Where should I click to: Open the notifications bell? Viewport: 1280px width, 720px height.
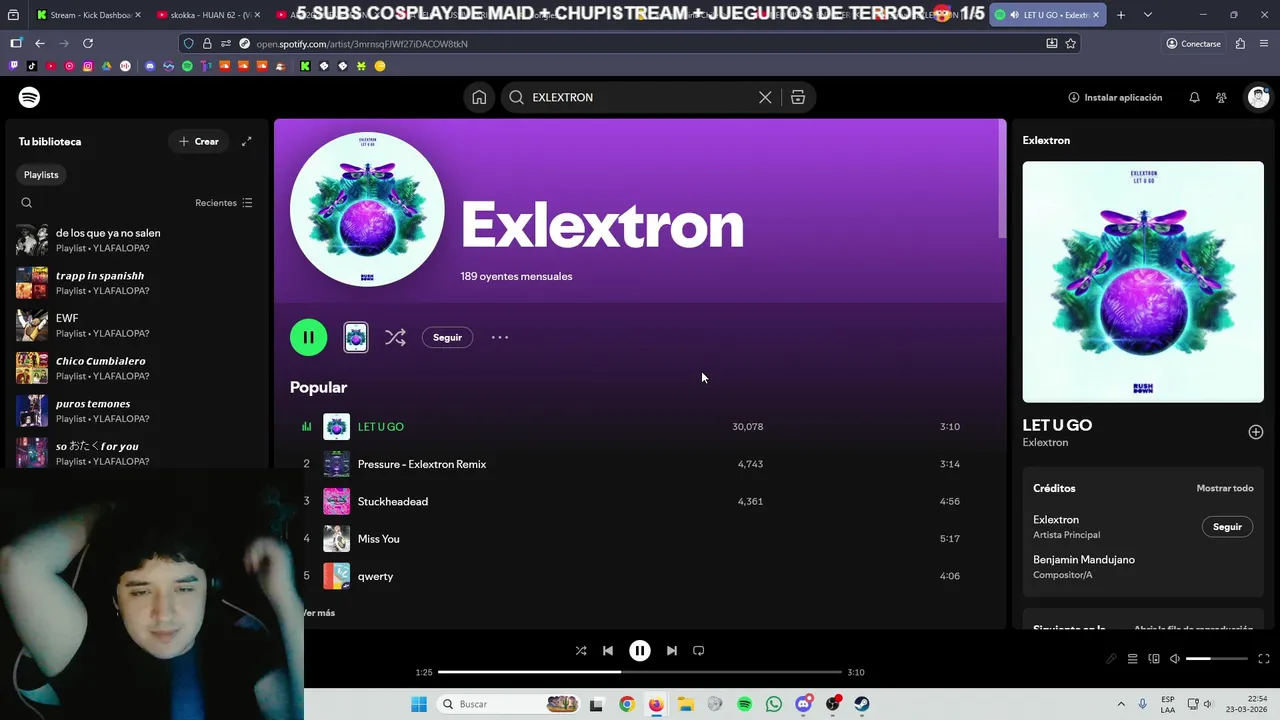click(1194, 97)
